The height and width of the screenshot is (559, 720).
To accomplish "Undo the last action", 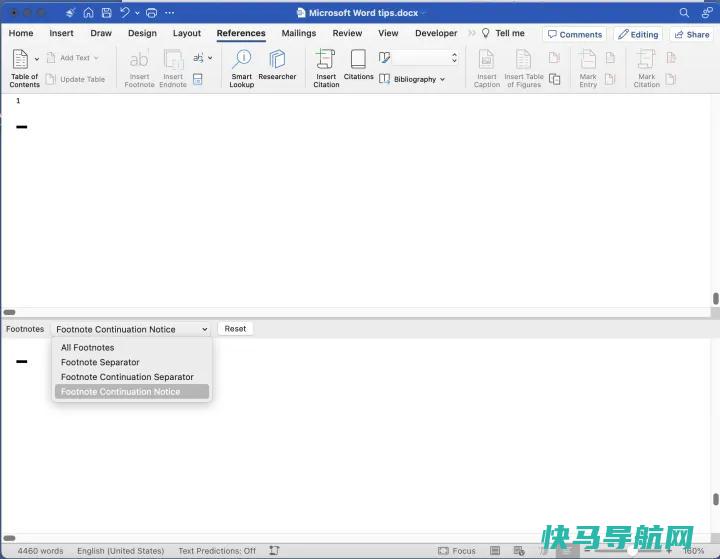I will click(x=125, y=13).
